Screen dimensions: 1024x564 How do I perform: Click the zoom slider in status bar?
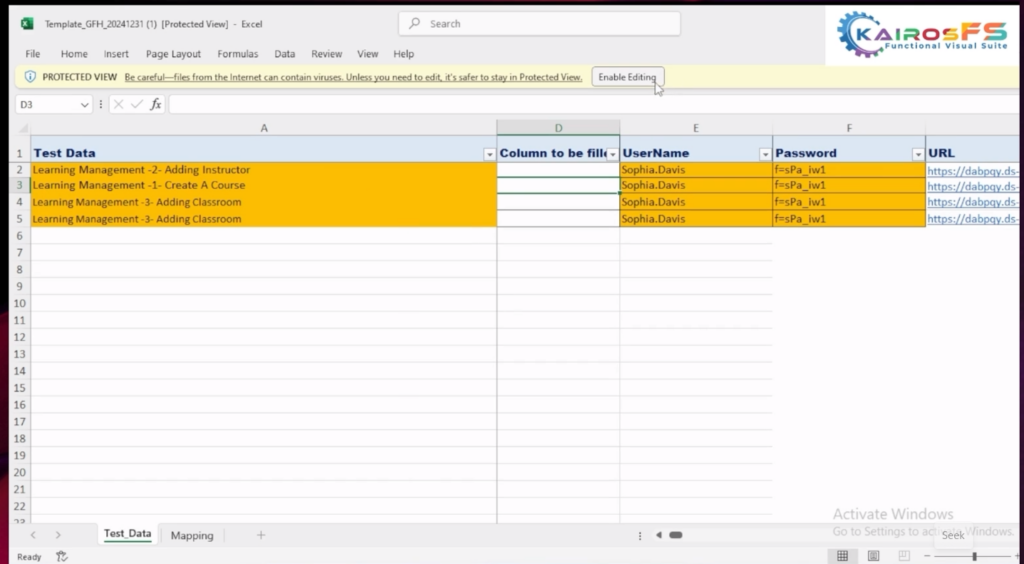coord(974,556)
